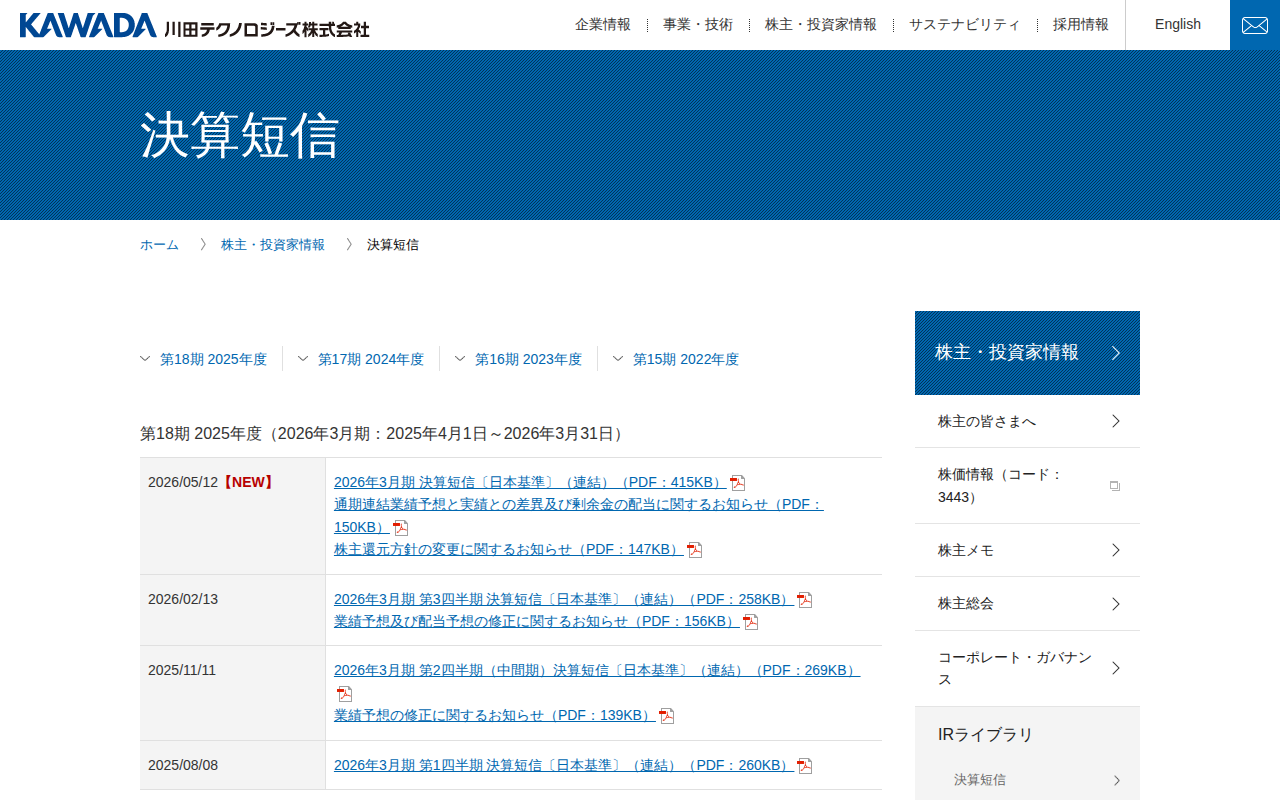Click 株主・投資家情報 sidebar header text
This screenshot has height=800, width=1280.
[1007, 352]
